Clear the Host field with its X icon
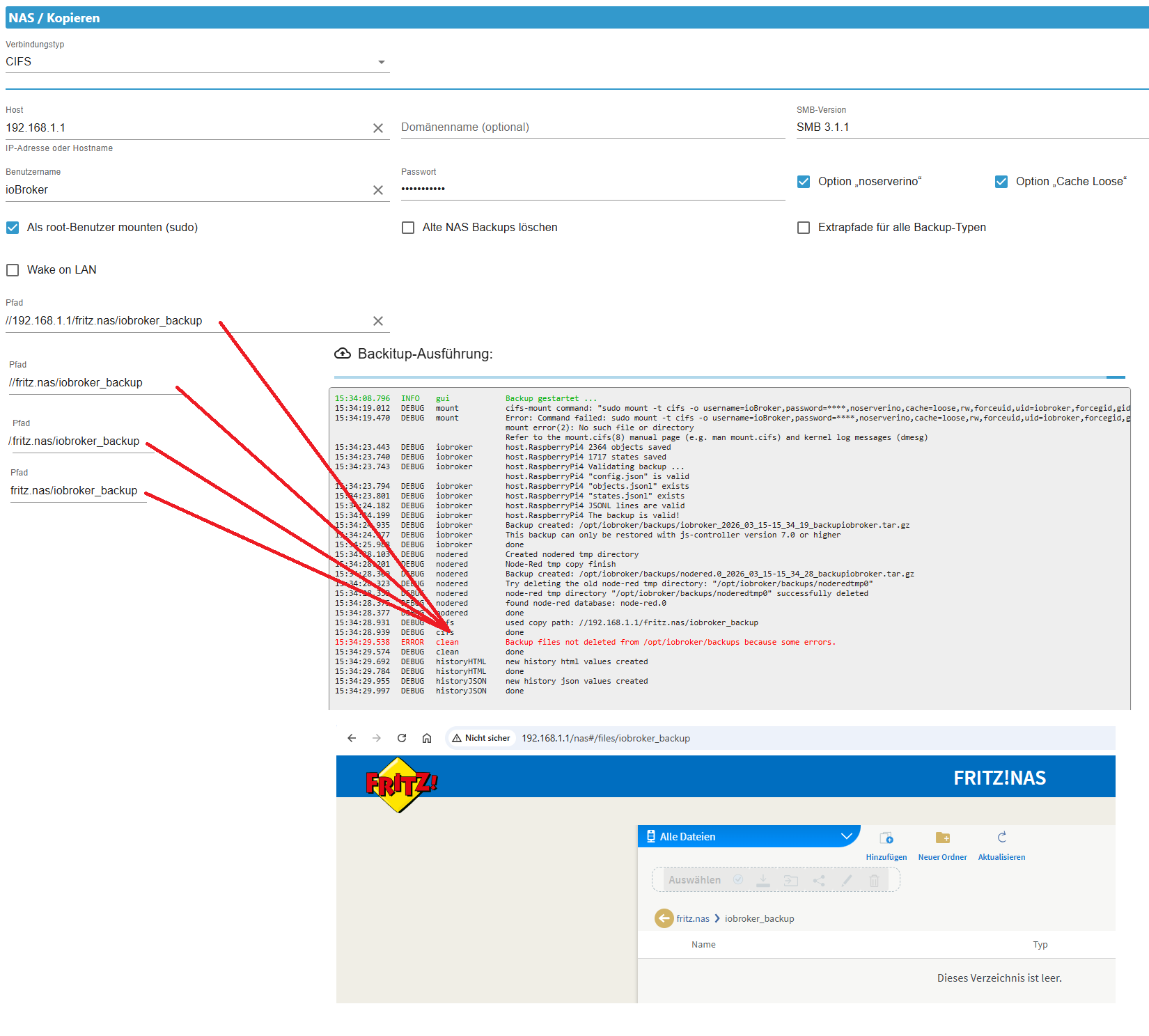This screenshot has width=1149, height=1036. tap(378, 128)
